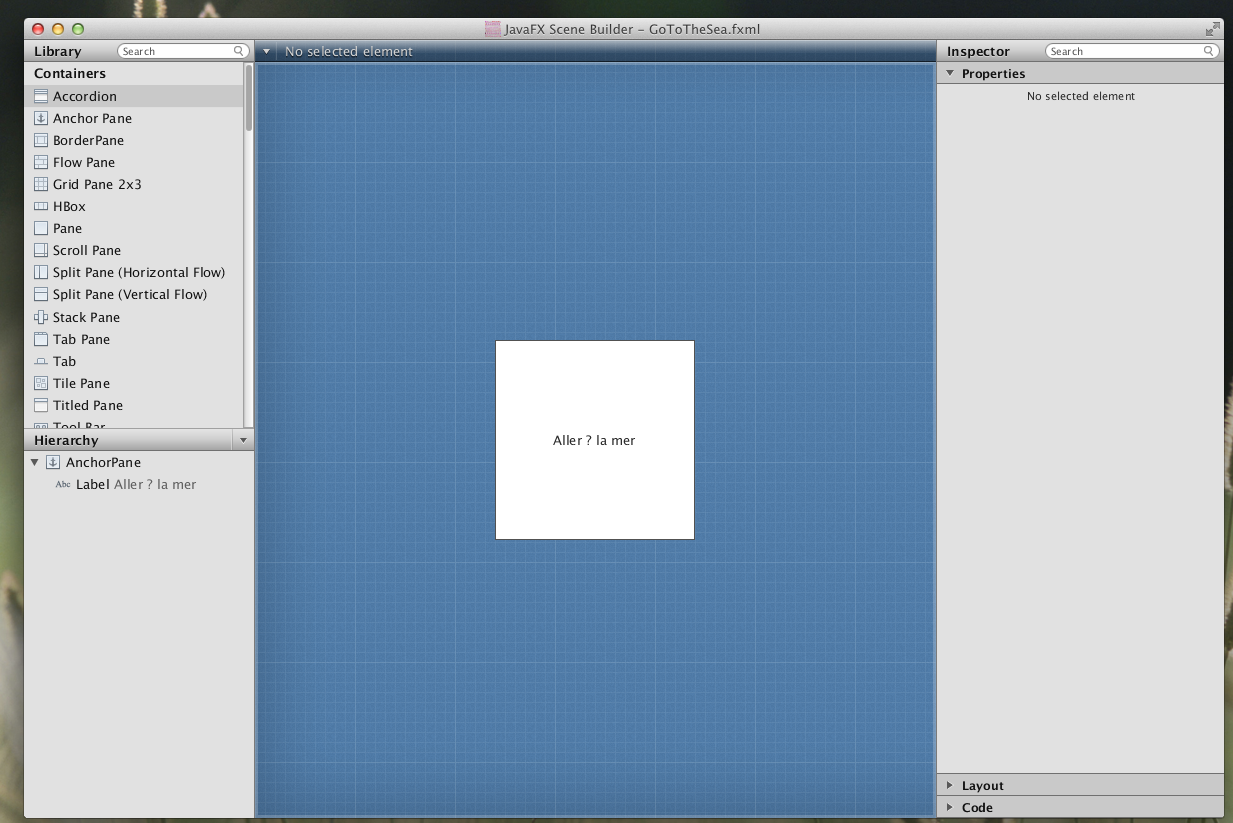Open the Hierarchy panel dropdown menu
The image size is (1233, 823).
tap(242, 440)
